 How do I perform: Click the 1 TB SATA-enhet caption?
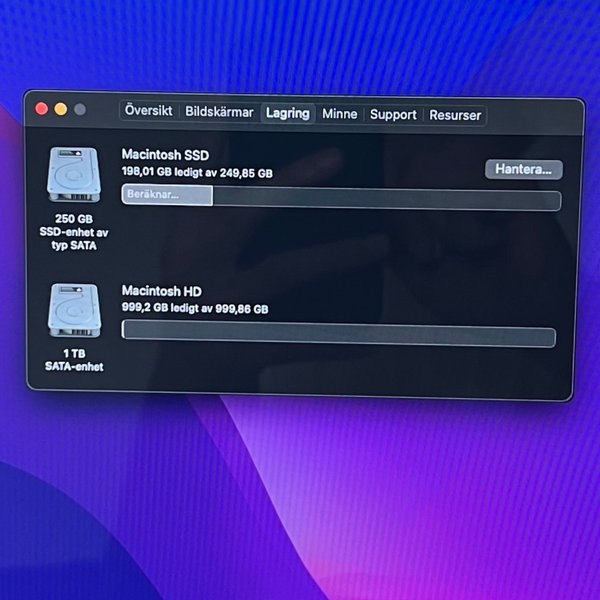coord(74,360)
